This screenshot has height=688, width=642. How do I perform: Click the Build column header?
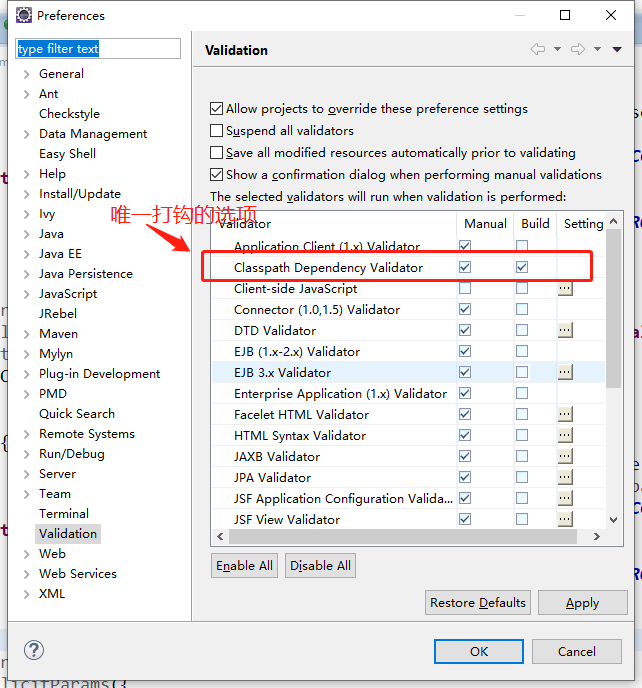[x=535, y=224]
